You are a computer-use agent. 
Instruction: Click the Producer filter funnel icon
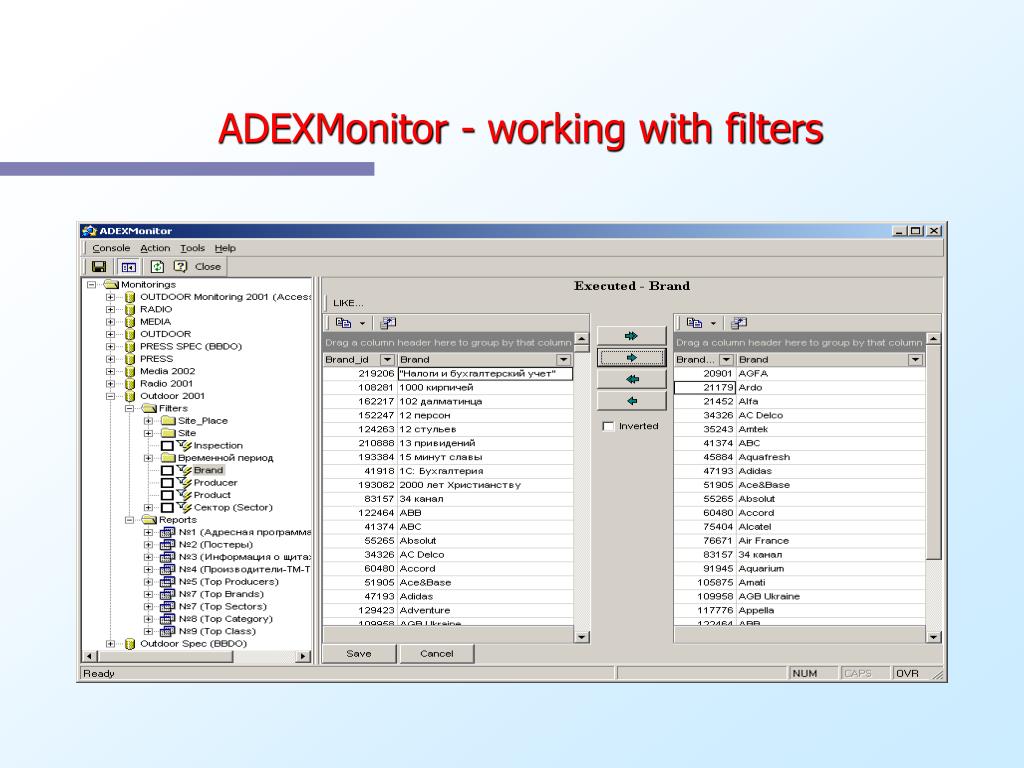click(x=184, y=483)
